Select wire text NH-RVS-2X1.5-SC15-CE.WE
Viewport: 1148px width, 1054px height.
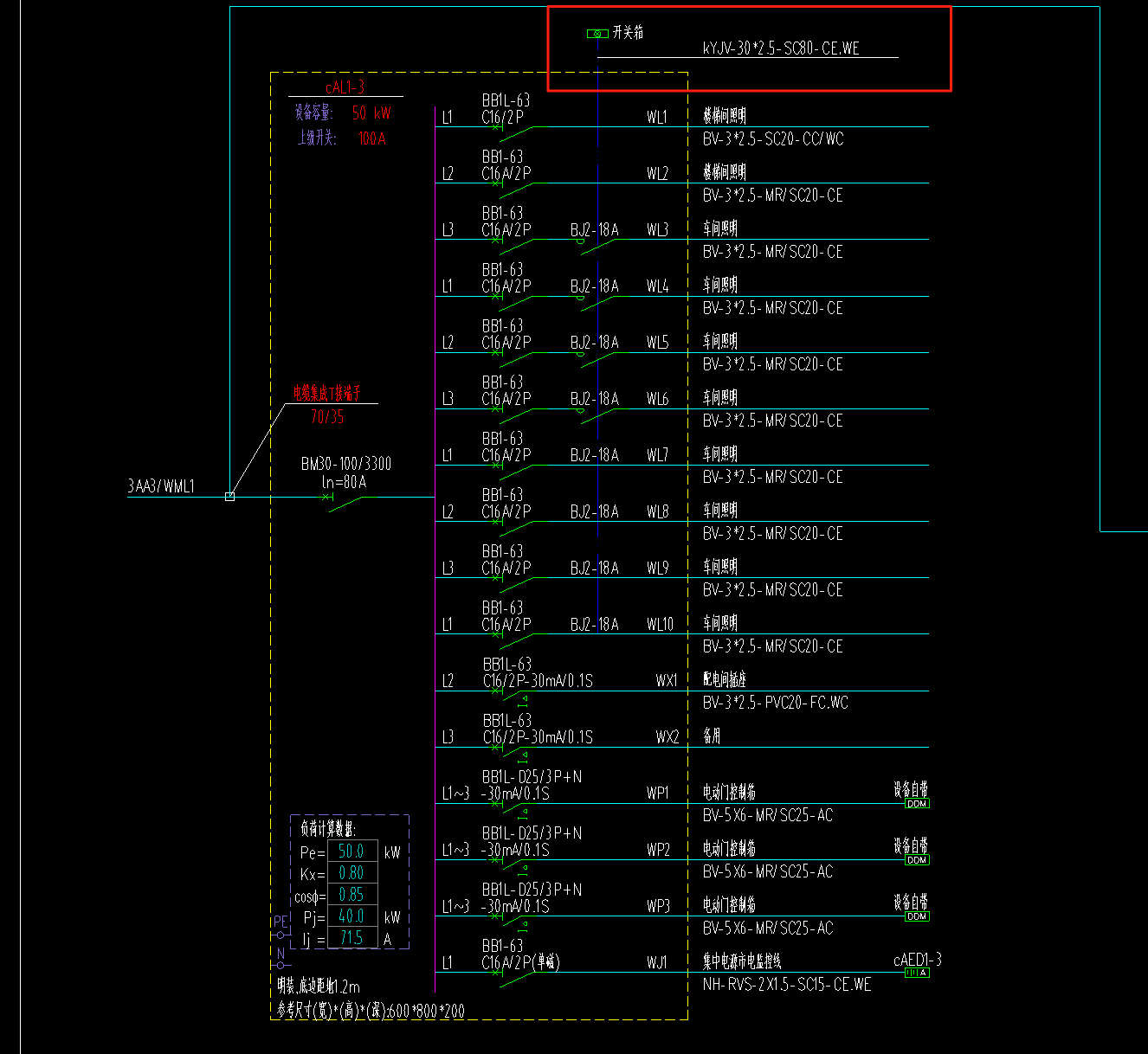[x=787, y=985]
